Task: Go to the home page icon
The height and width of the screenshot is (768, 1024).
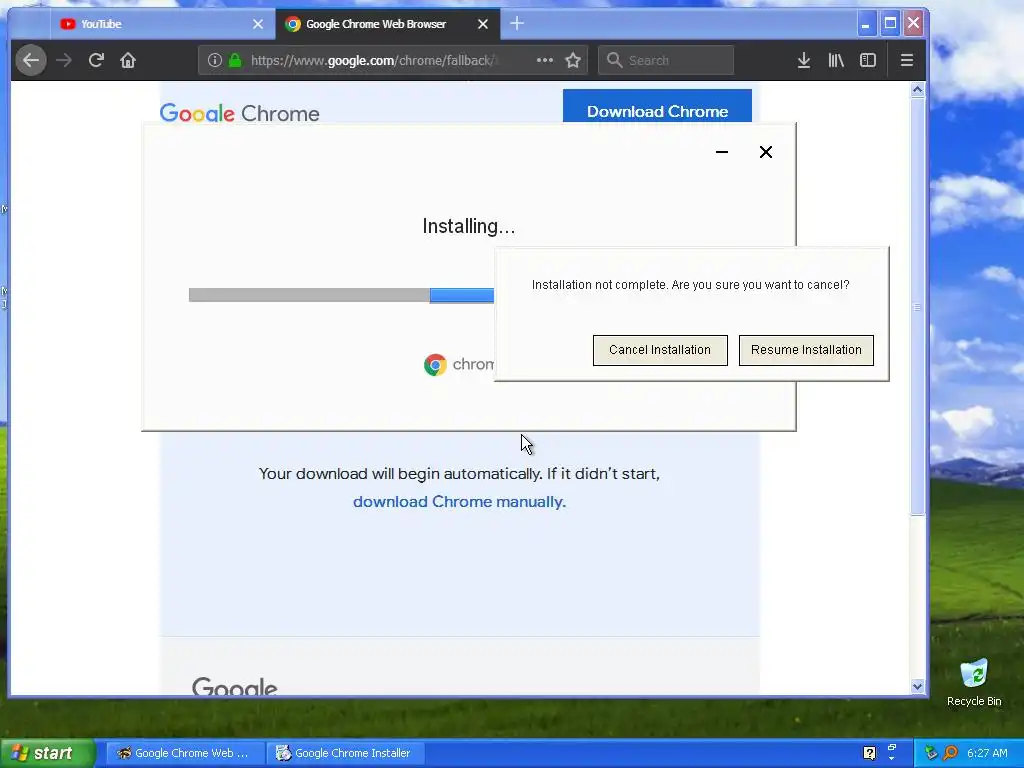Action: [128, 61]
